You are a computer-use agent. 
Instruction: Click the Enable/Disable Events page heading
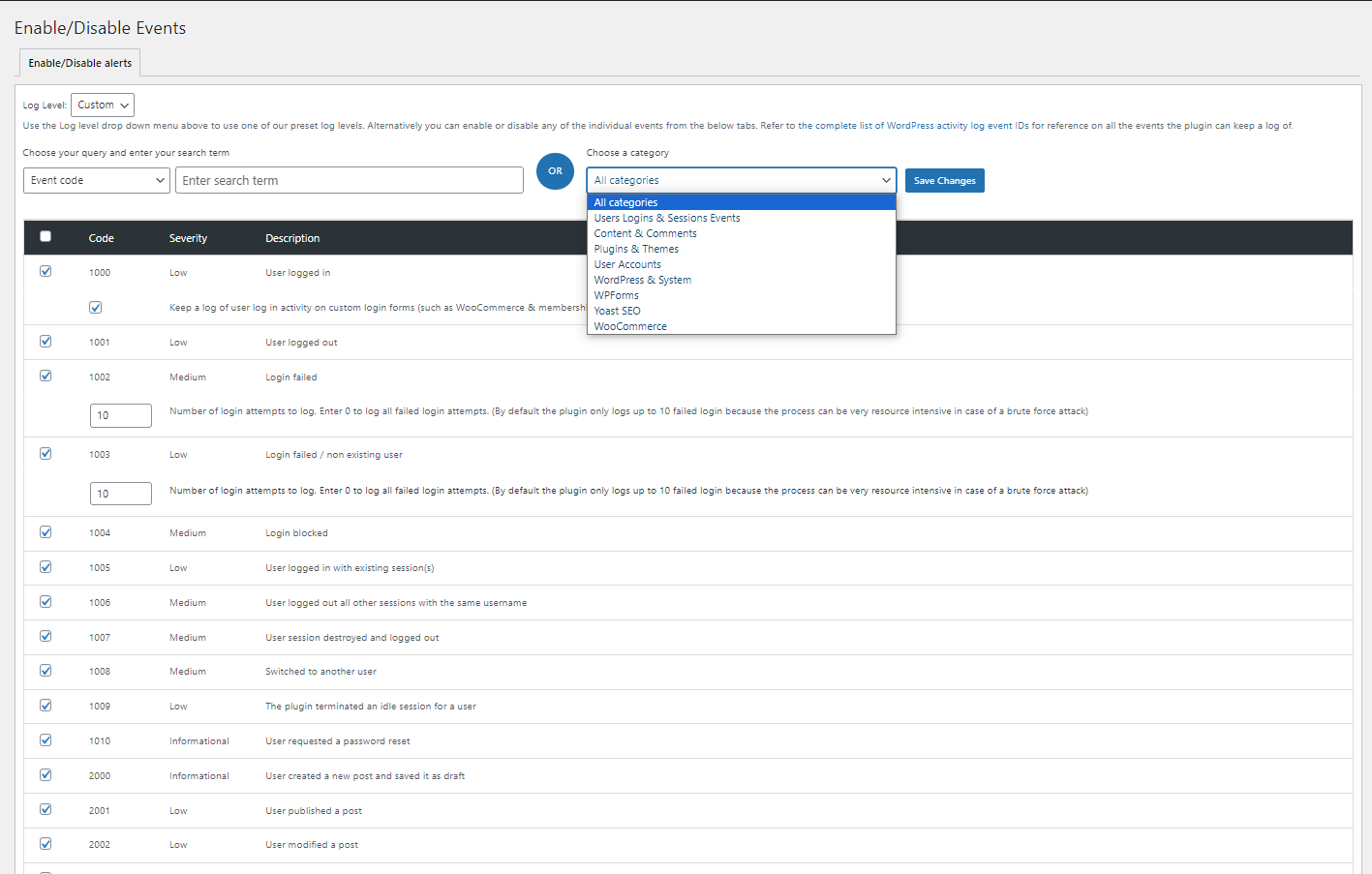(x=100, y=28)
